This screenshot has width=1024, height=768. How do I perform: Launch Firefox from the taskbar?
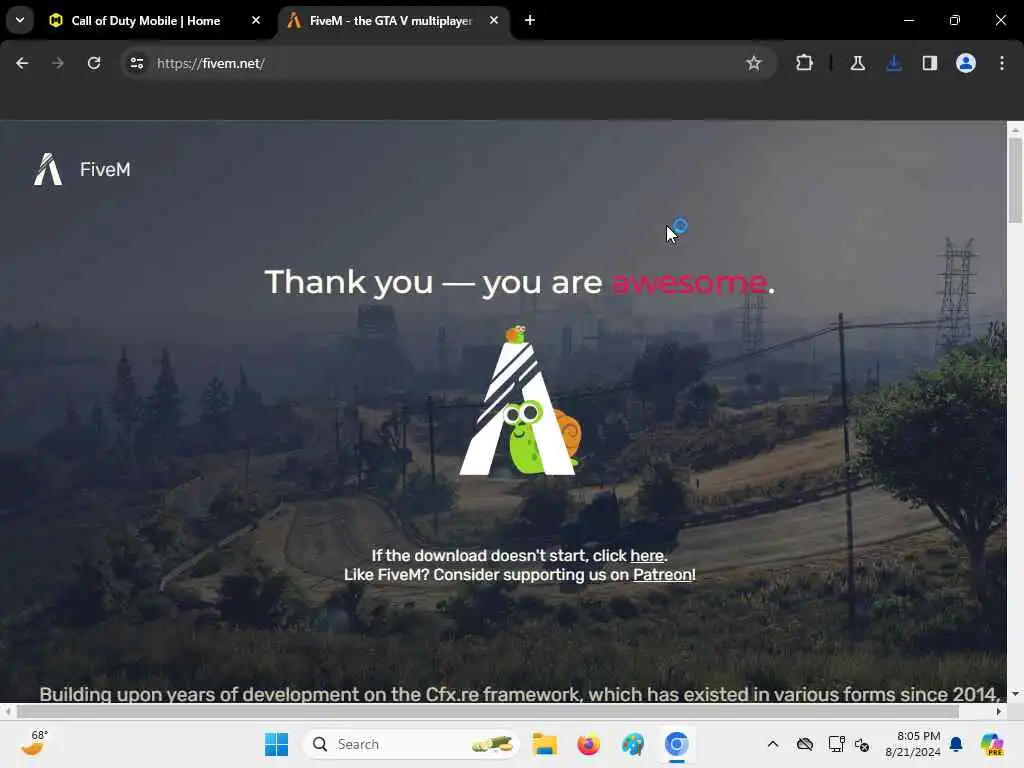588,744
